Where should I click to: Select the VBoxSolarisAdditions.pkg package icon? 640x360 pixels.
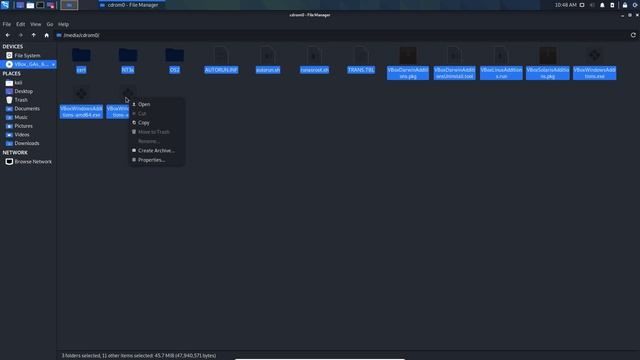pyautogui.click(x=548, y=55)
